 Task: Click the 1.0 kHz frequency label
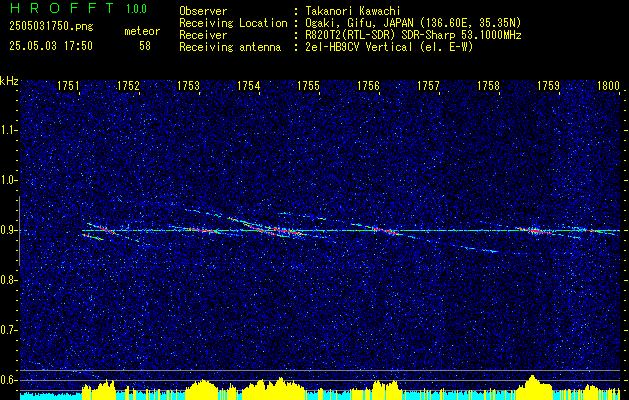[x=8, y=181]
